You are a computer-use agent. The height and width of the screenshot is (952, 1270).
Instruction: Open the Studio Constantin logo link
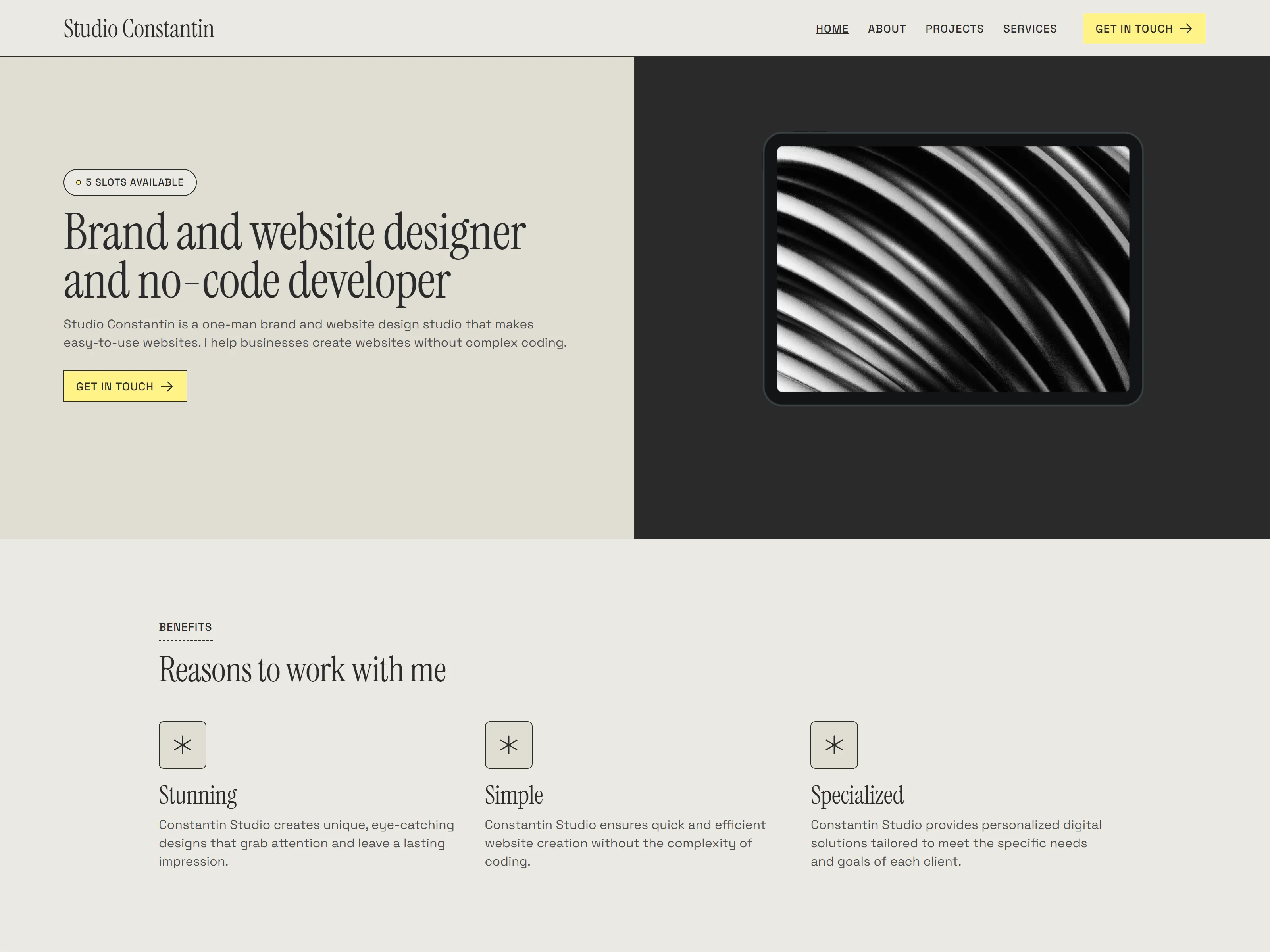point(139,29)
